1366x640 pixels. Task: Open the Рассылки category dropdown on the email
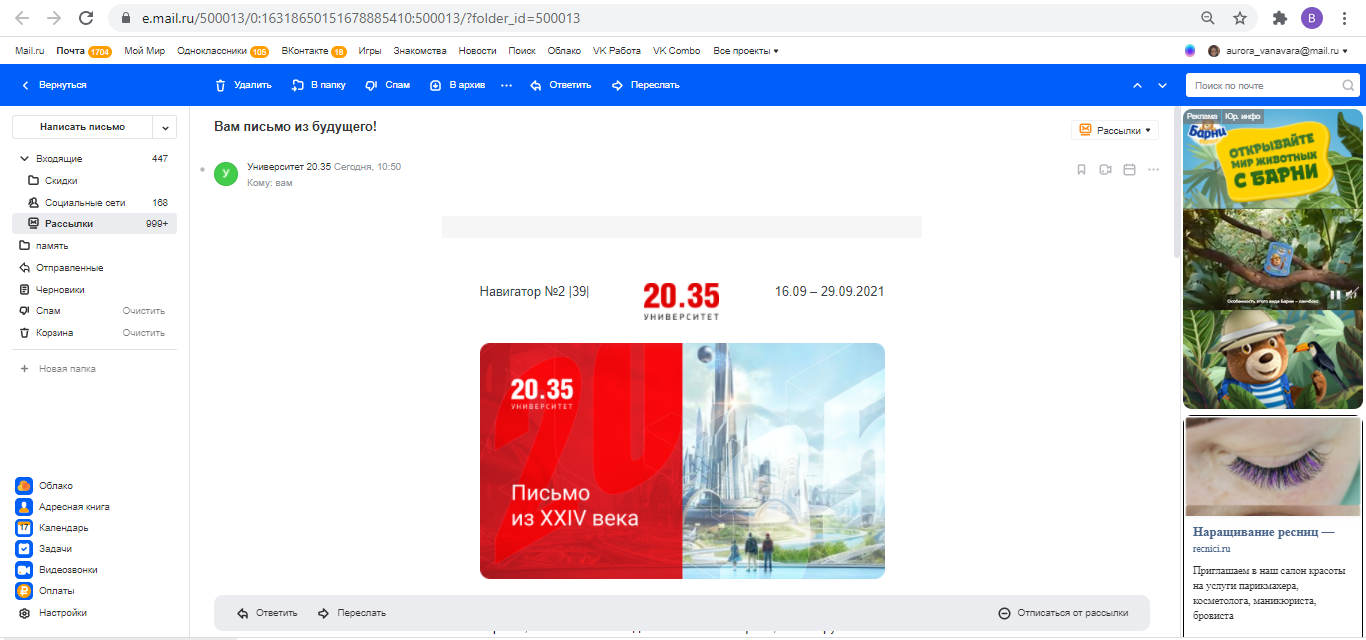[x=1115, y=130]
